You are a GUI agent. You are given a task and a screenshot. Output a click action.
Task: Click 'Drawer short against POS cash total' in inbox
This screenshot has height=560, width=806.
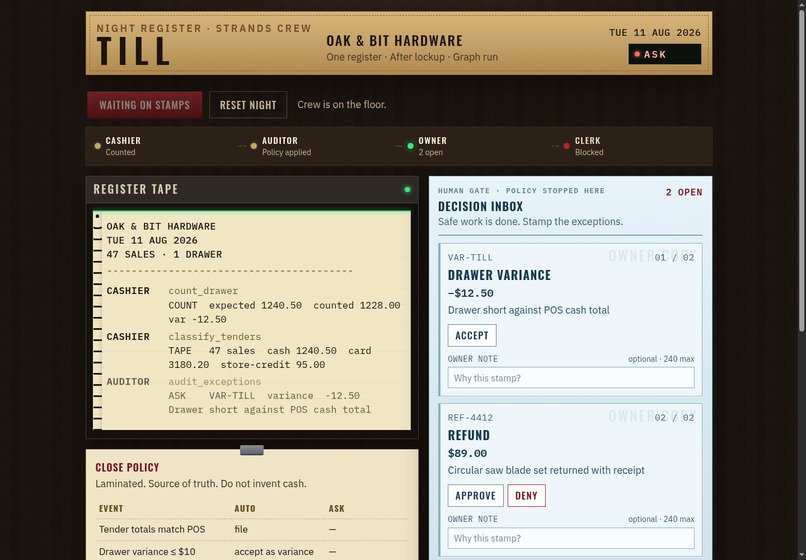(528, 310)
